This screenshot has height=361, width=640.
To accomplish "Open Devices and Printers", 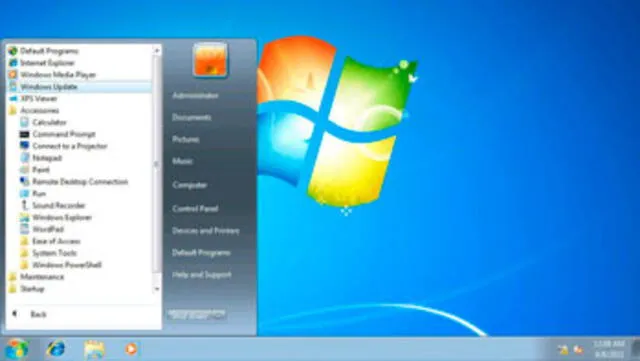I will coord(206,231).
